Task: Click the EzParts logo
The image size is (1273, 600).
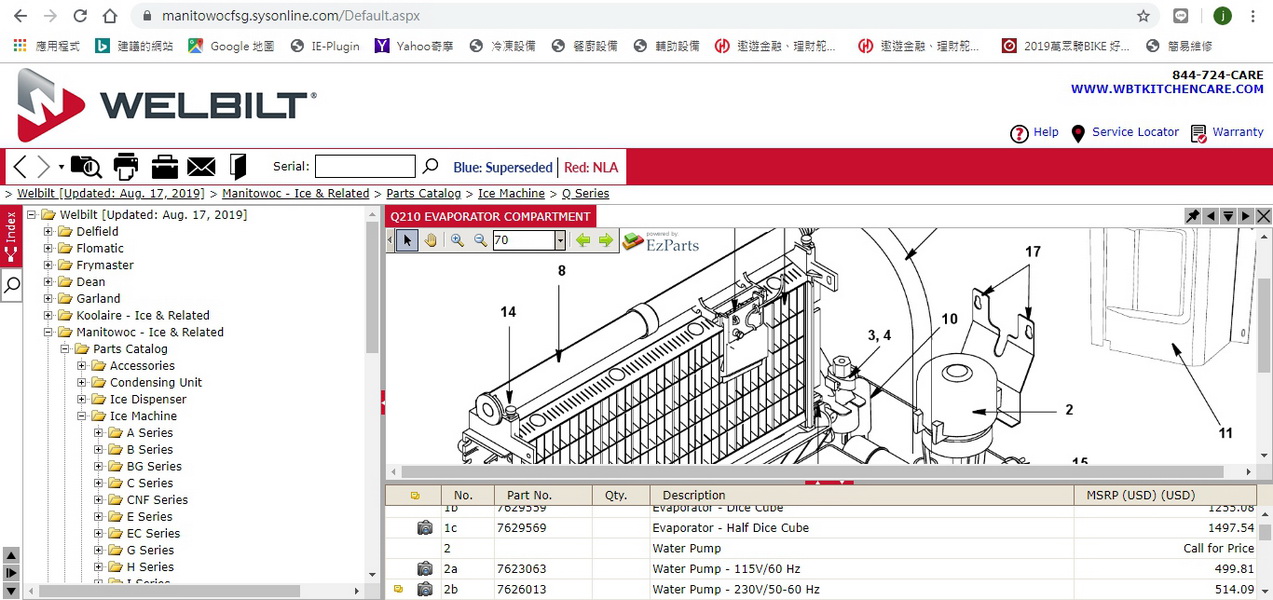Action: point(661,241)
